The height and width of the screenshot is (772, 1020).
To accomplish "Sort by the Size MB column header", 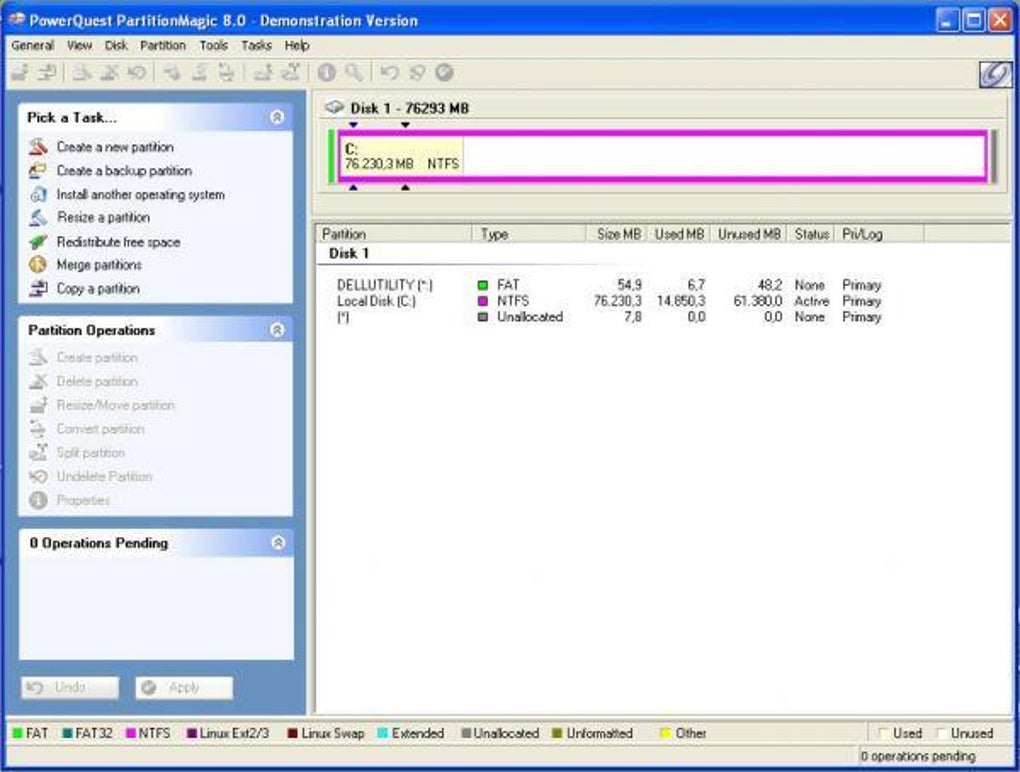I will tap(616, 234).
